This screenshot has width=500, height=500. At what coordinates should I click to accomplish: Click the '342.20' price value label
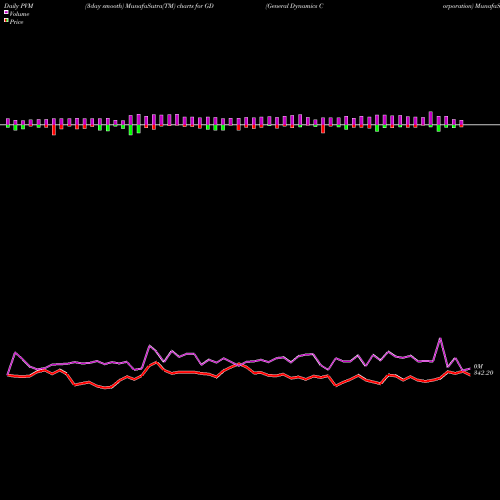(x=483, y=373)
